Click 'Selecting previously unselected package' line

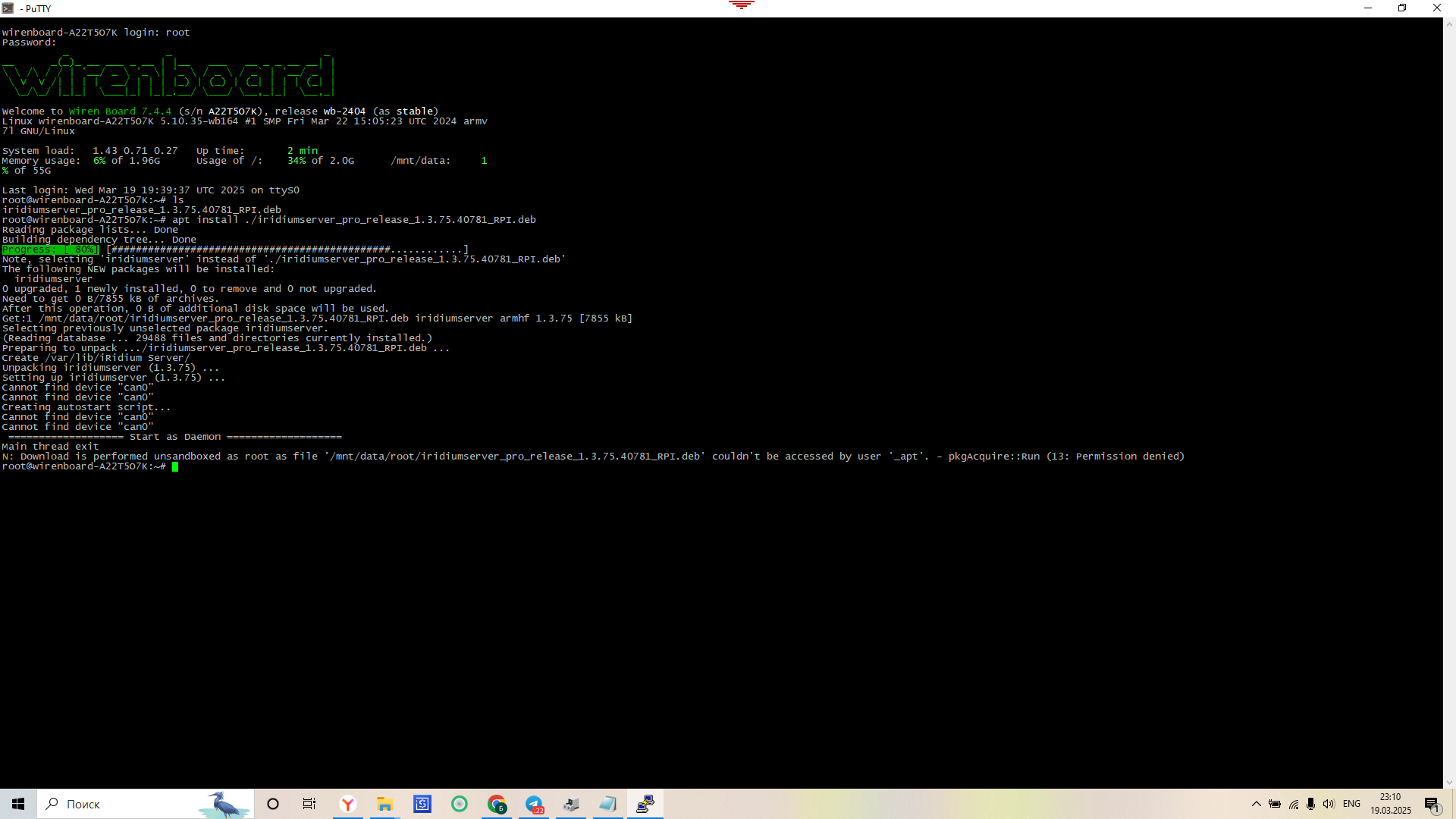click(x=165, y=328)
